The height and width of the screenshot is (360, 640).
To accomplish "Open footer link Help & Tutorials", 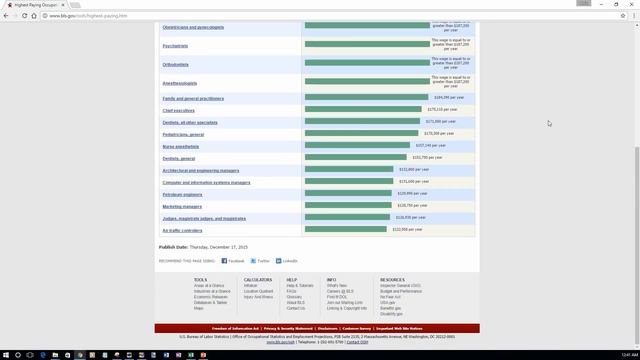I will (x=300, y=286).
